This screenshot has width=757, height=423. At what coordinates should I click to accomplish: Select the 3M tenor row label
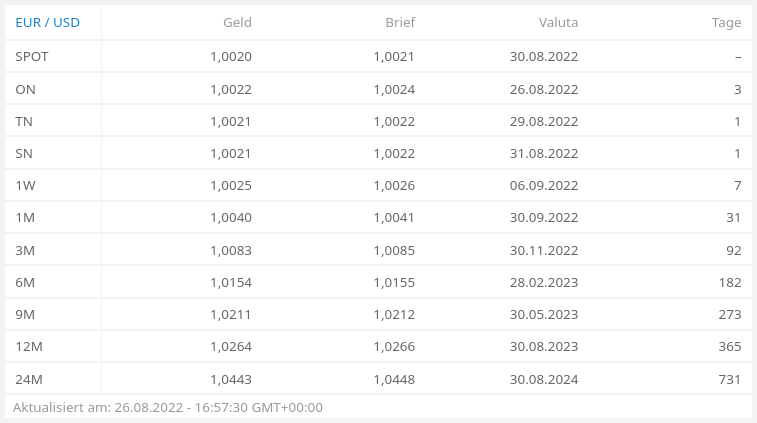coord(26,250)
